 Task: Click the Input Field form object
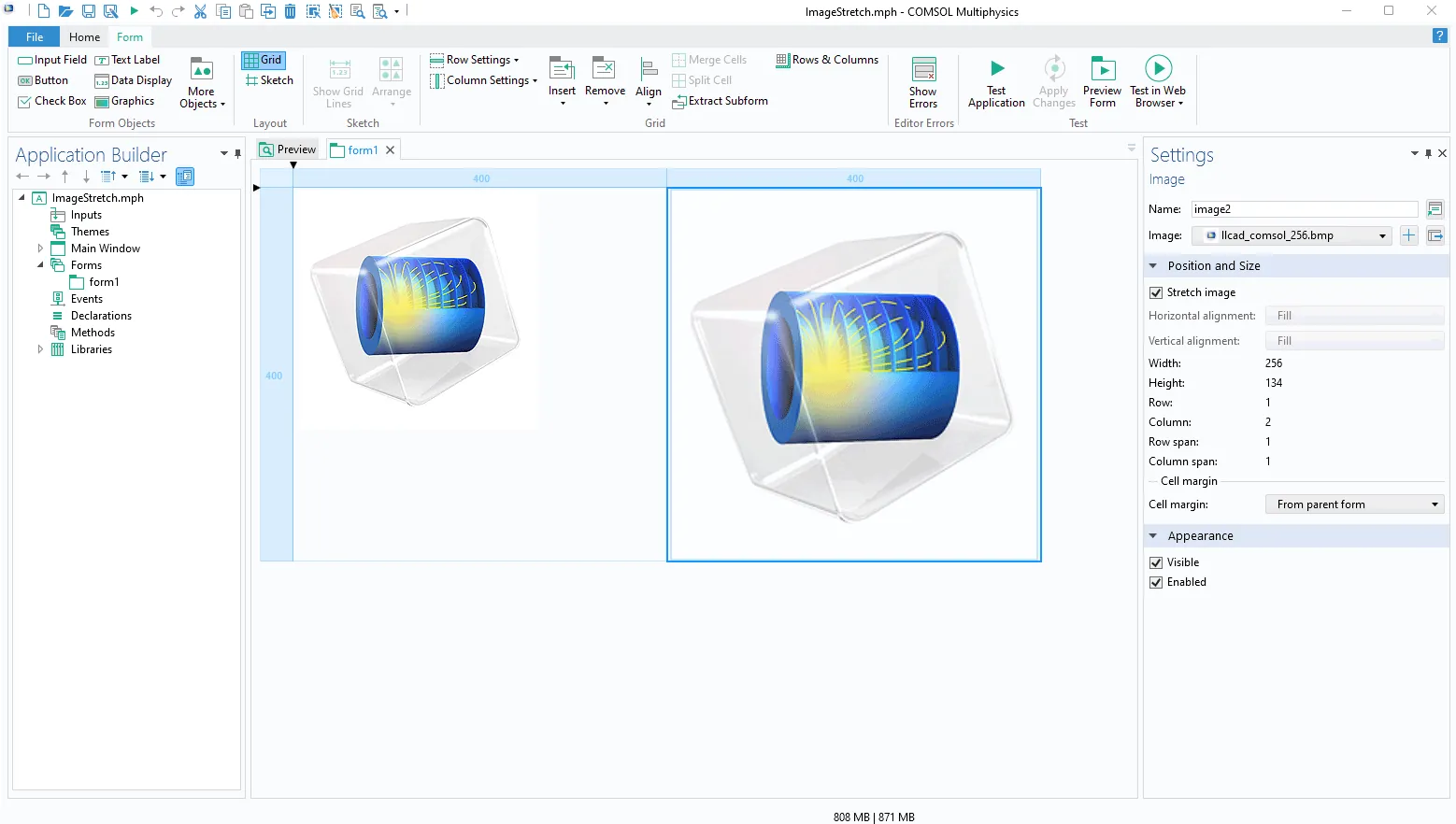(52, 60)
